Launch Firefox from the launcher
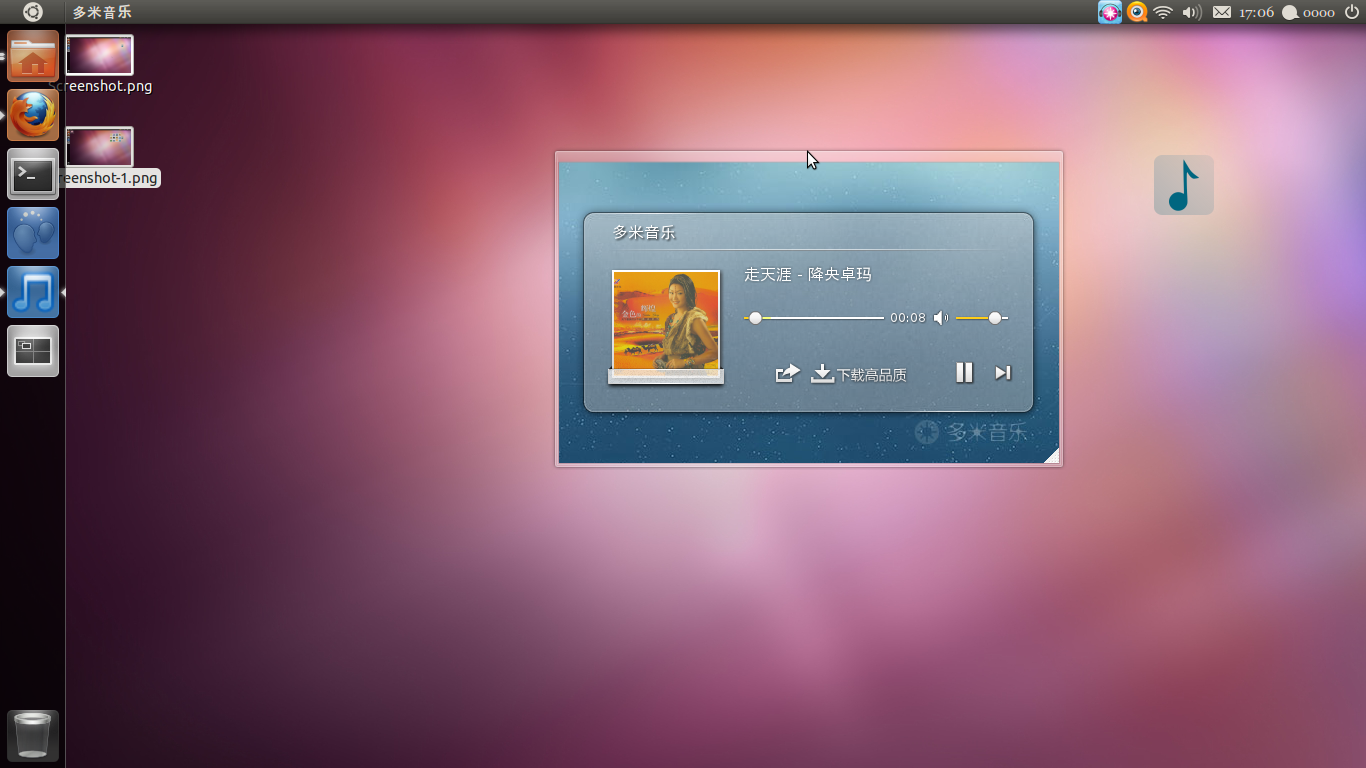1366x768 pixels. click(x=33, y=115)
